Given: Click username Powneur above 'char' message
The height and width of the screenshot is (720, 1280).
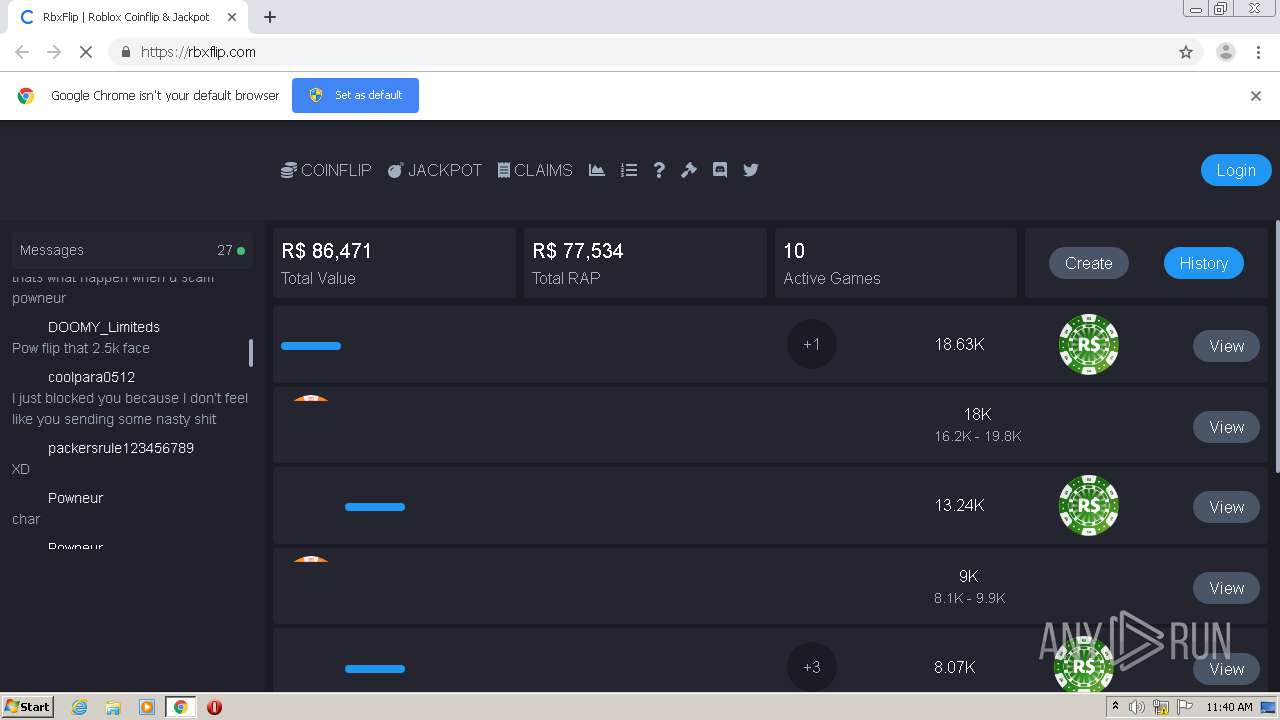Looking at the screenshot, I should click(x=75, y=498).
